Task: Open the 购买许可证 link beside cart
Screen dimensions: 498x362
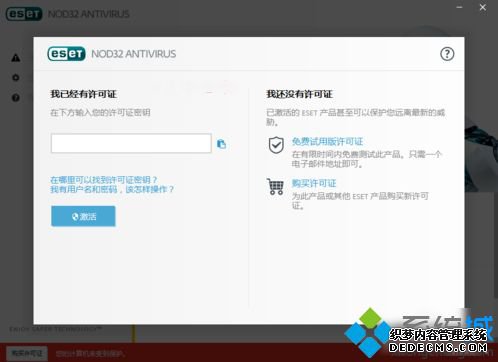Action: [314, 183]
